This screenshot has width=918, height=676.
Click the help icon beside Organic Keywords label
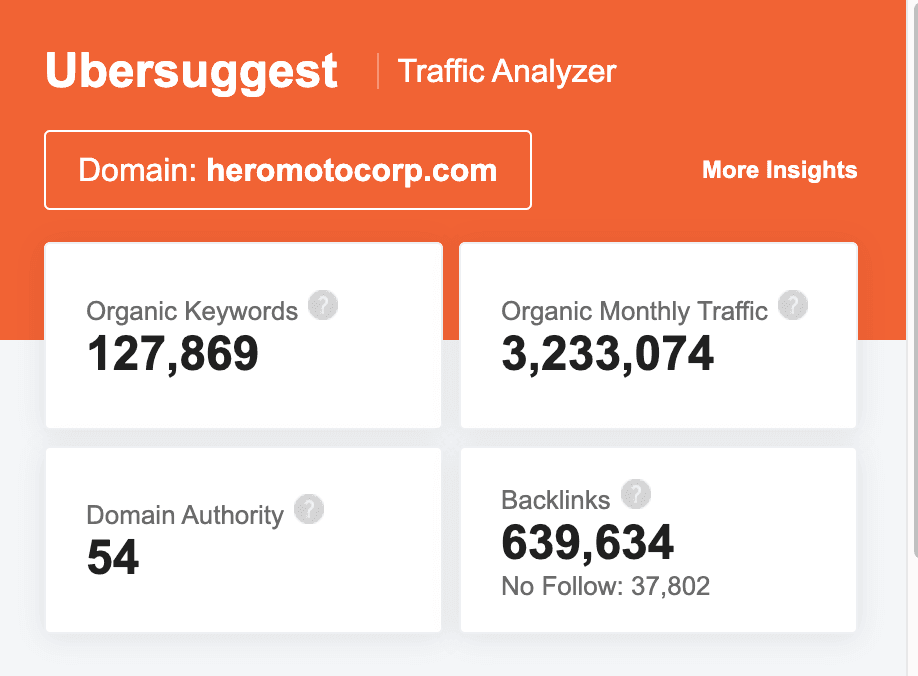322,306
